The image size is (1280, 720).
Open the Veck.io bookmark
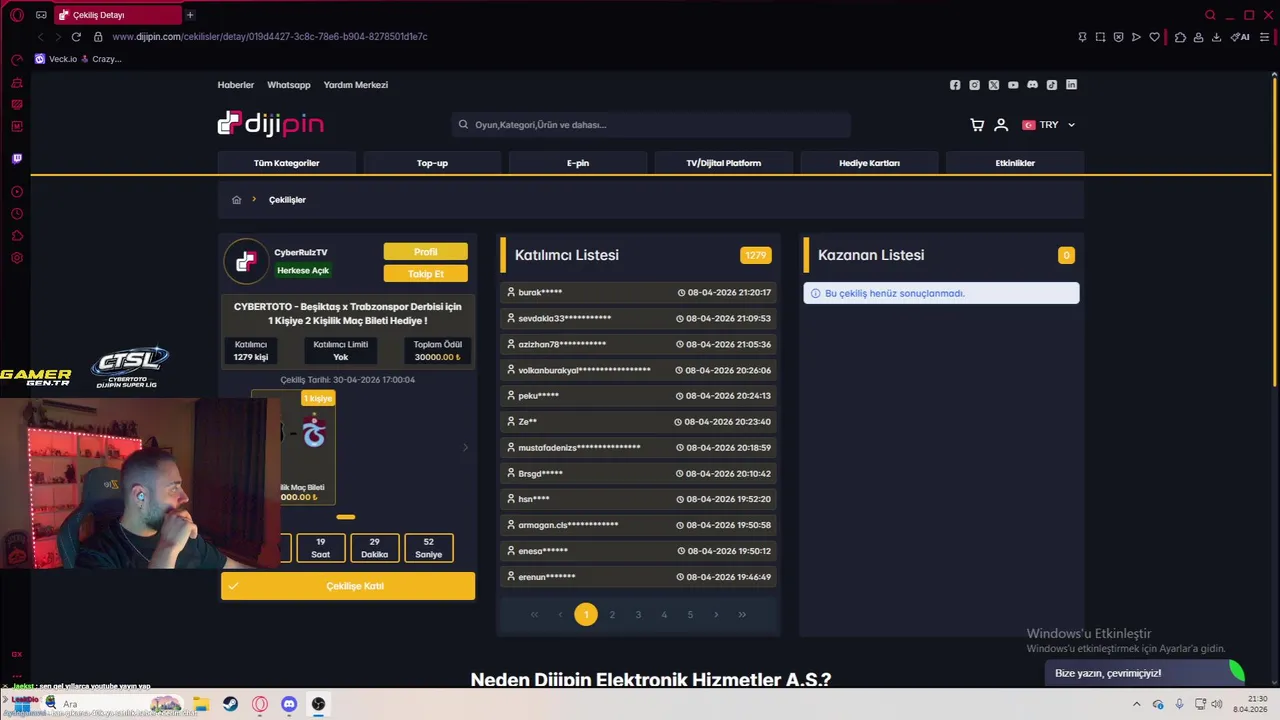[x=56, y=59]
